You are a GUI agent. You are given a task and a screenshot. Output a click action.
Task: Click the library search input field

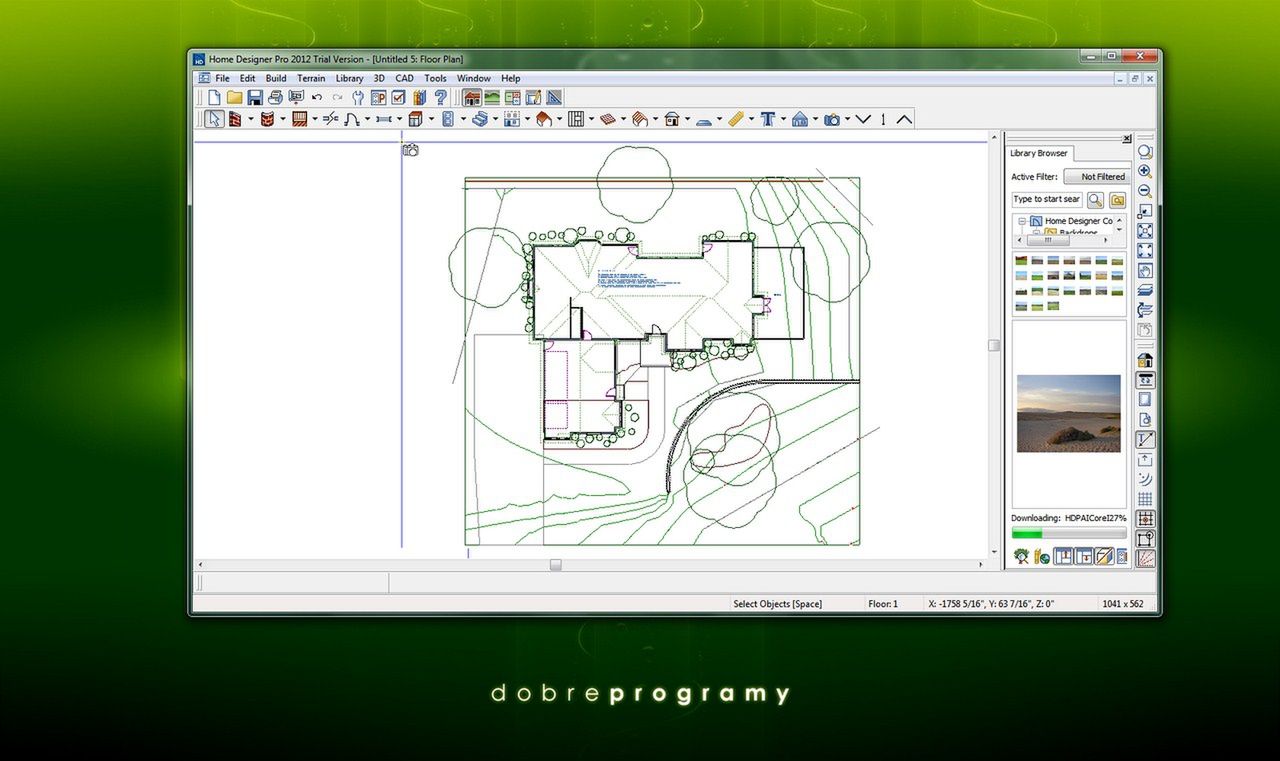click(x=1047, y=199)
